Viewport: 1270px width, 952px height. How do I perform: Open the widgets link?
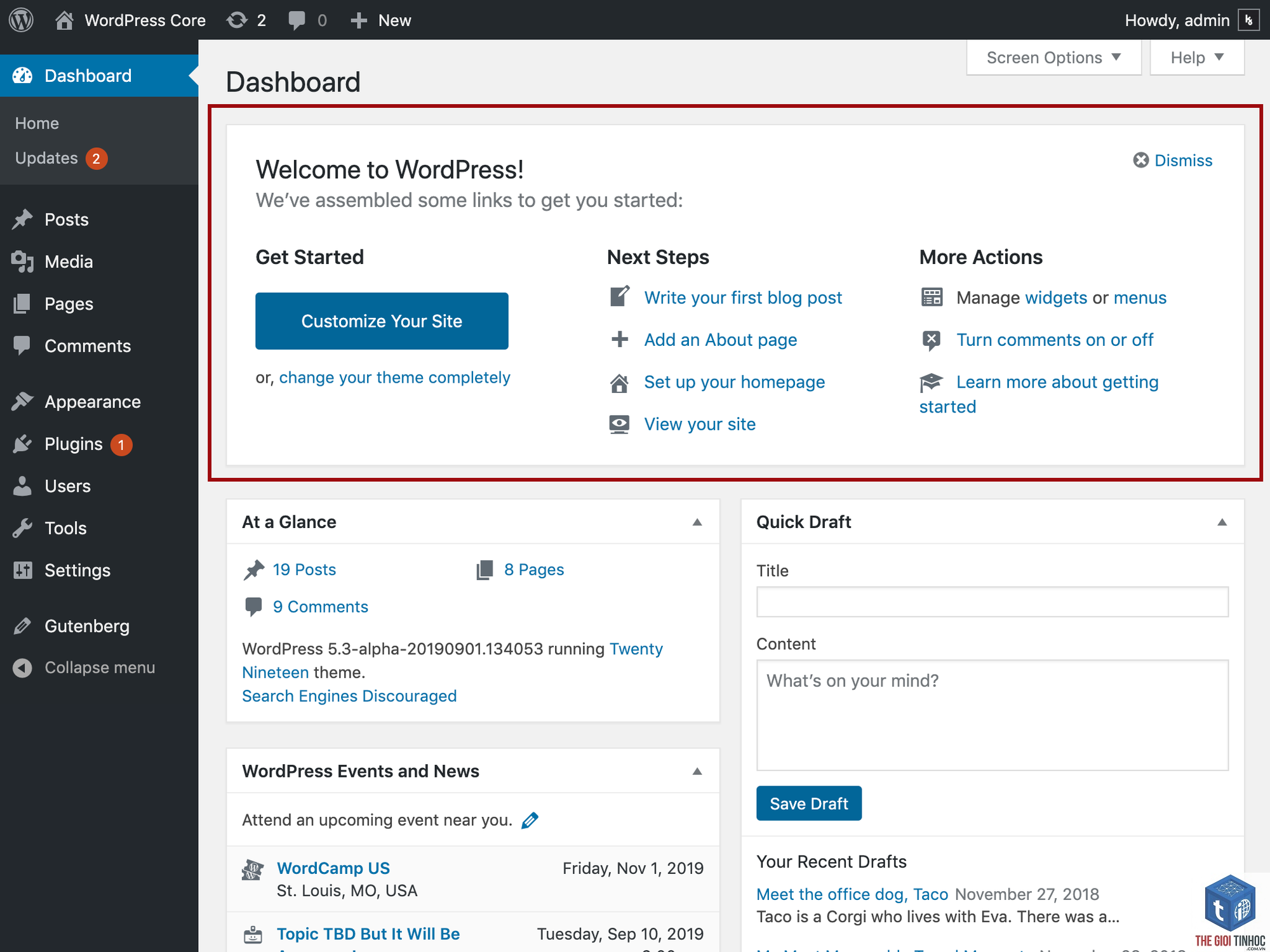tap(1056, 298)
